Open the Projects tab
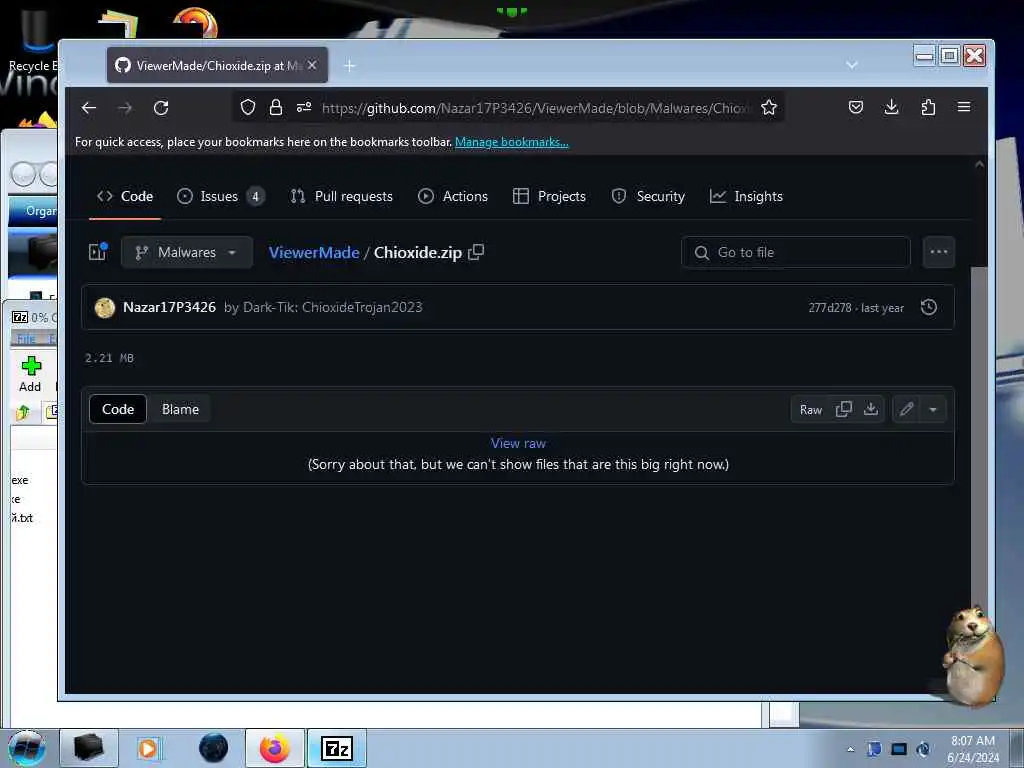 click(549, 197)
